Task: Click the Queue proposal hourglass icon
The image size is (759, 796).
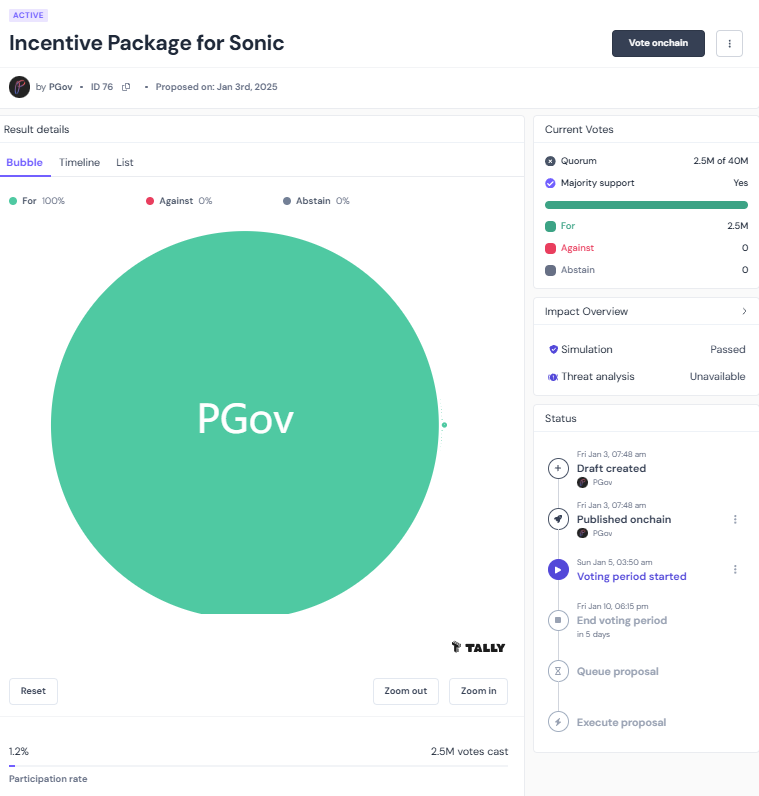Action: tap(558, 671)
